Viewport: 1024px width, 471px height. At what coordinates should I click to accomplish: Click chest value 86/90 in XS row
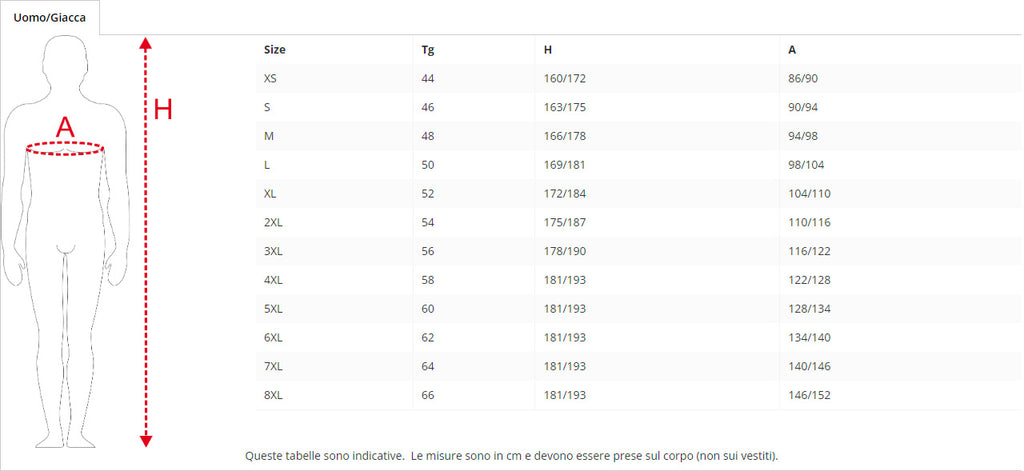point(804,78)
